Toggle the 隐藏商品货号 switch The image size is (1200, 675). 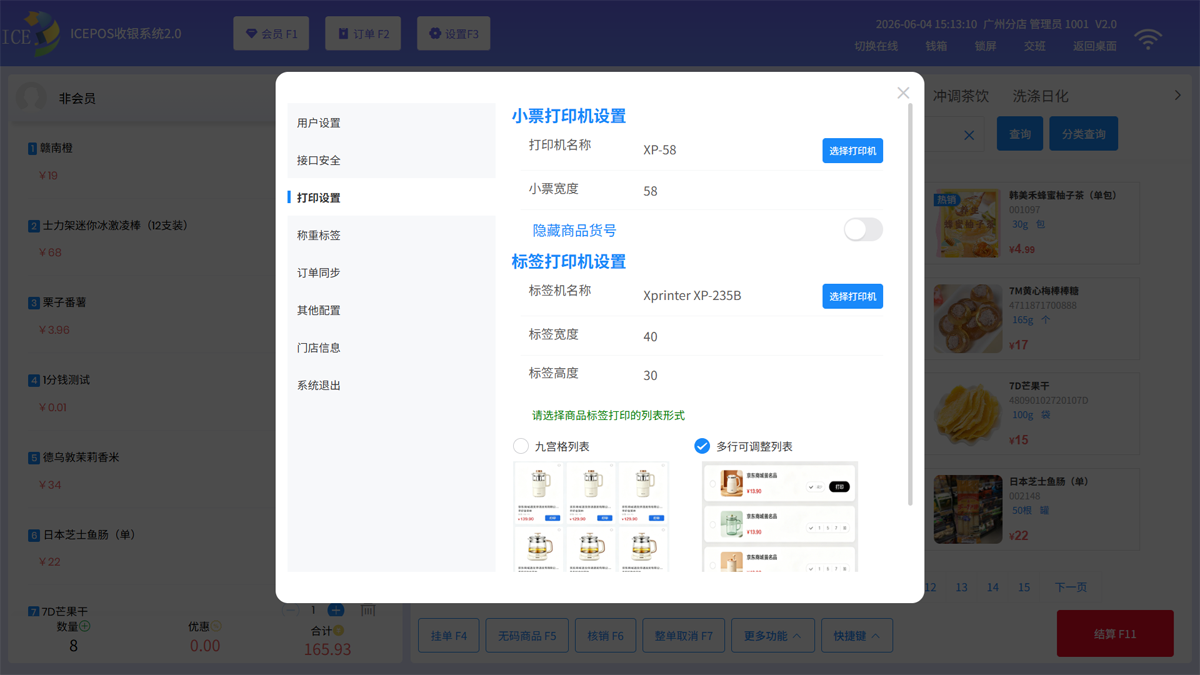click(x=863, y=230)
